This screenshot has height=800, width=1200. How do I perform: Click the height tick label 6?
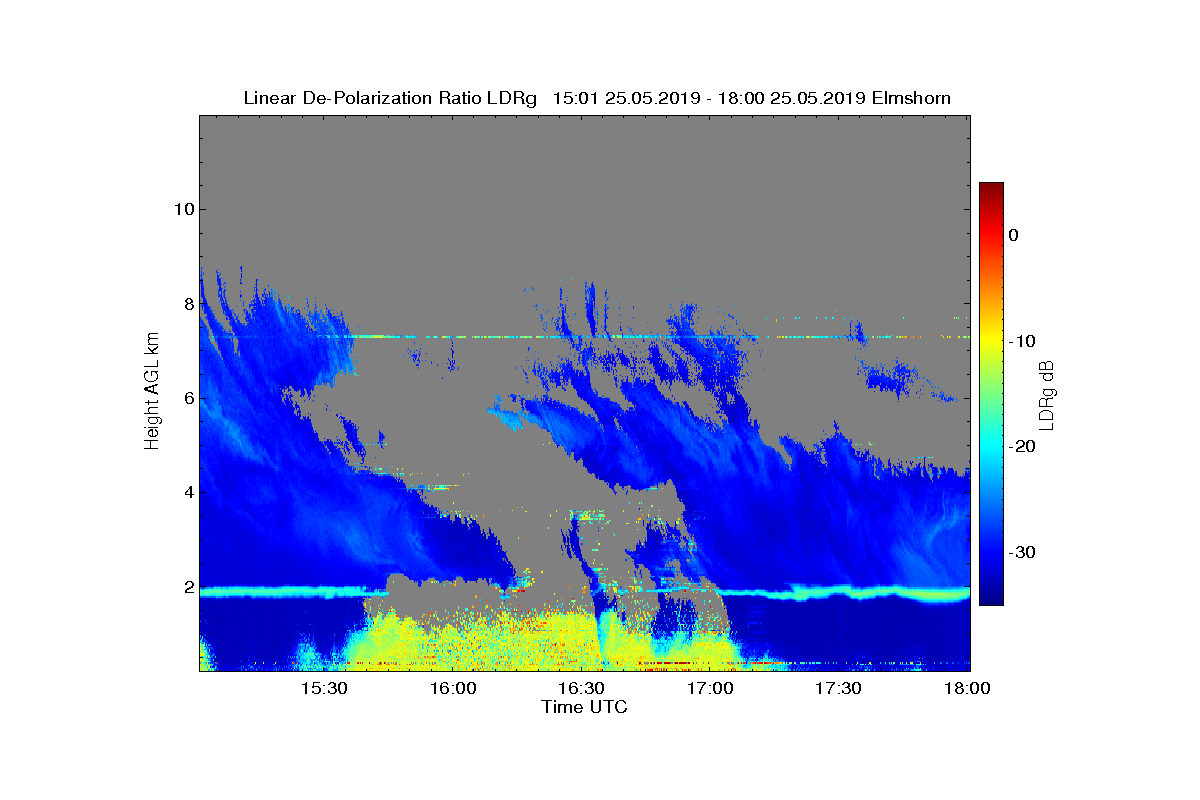[188, 398]
